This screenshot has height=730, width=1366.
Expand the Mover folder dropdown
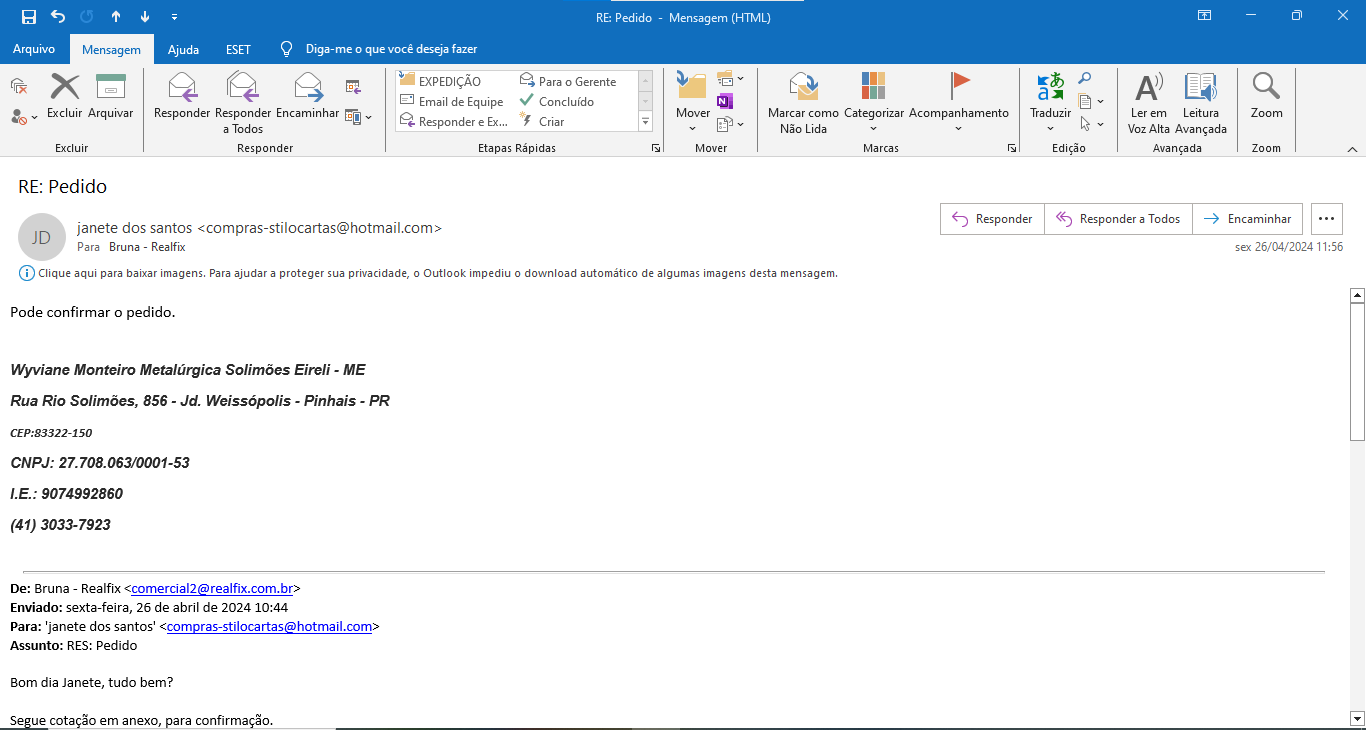[692, 129]
